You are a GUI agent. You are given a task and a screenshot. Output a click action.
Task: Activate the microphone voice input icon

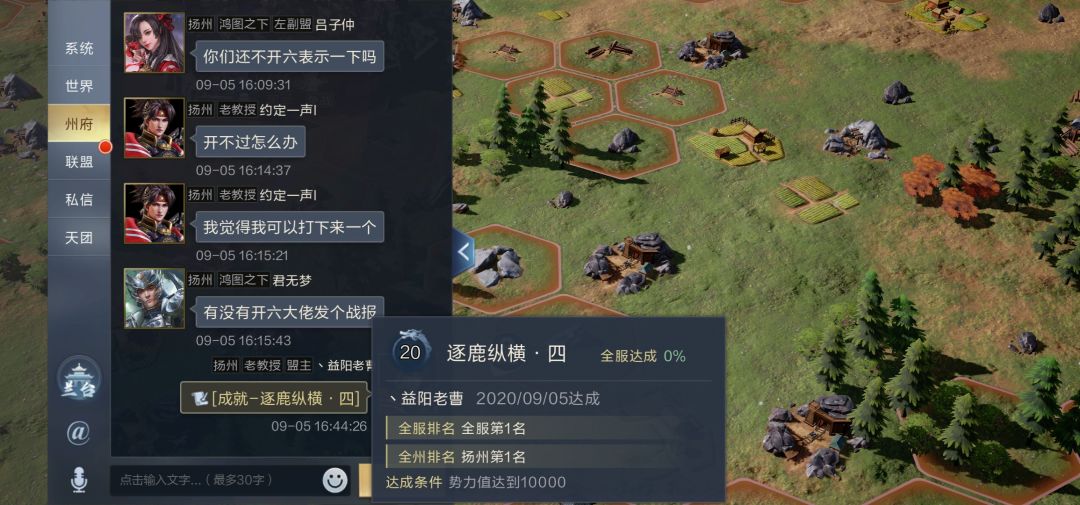79,480
